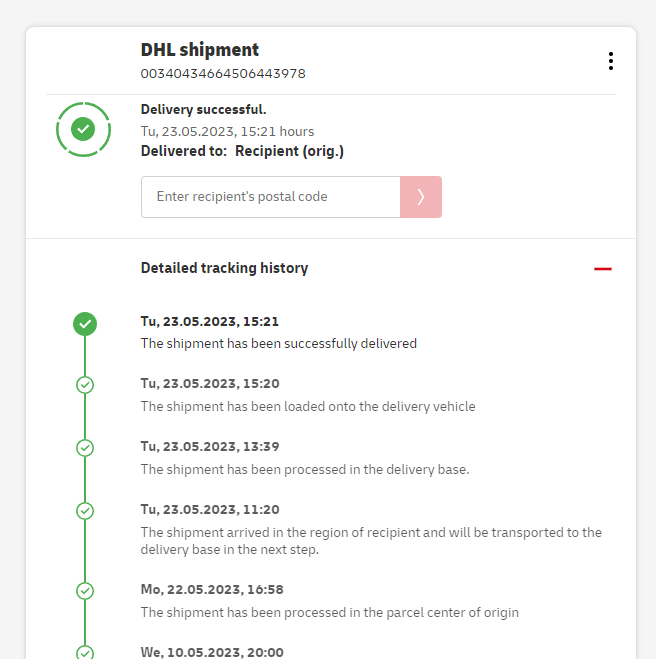Click the filled green checkmark at 15:21
Image resolution: width=656 pixels, height=659 pixels.
click(x=85, y=323)
